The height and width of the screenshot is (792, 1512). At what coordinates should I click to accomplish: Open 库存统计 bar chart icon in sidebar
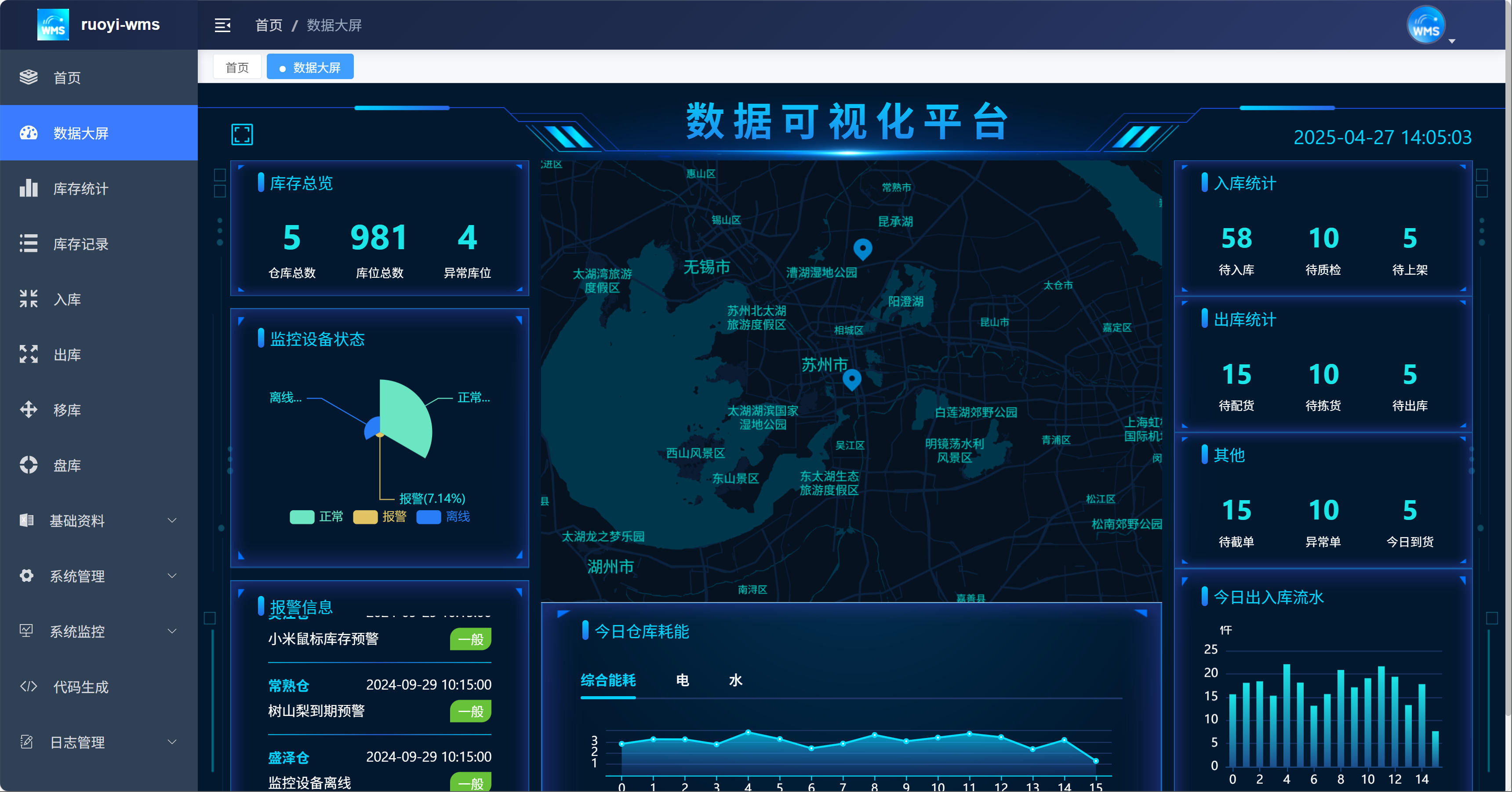coord(28,189)
